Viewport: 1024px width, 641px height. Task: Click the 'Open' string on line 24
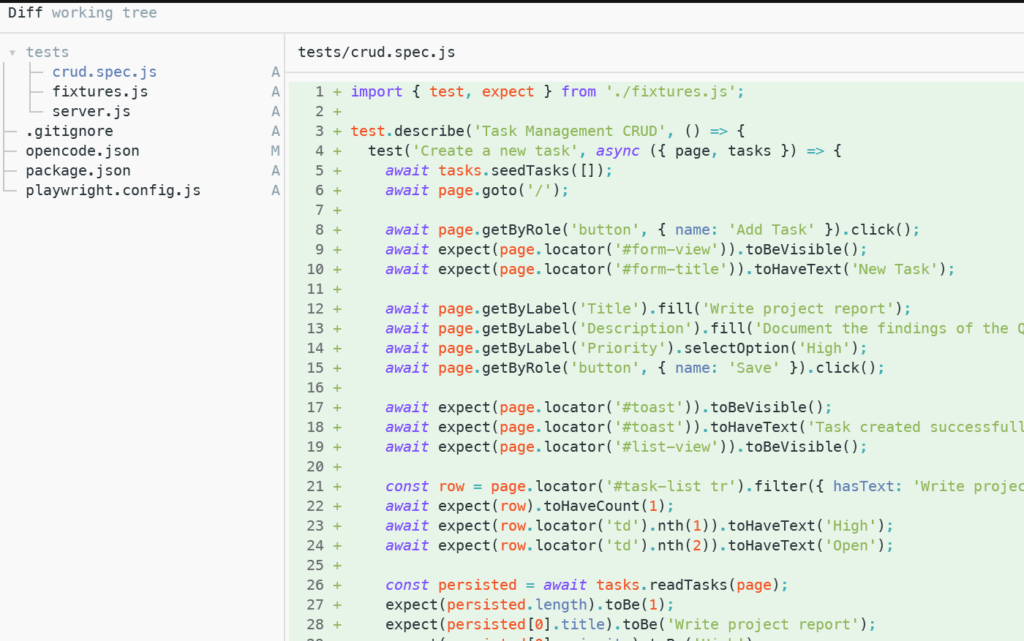(850, 546)
